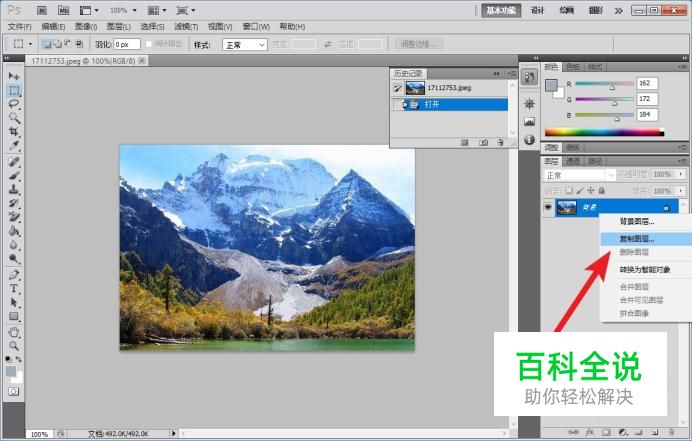Screen dimensions: 692x441
Task: Select the Blur tool
Action: pos(14,245)
